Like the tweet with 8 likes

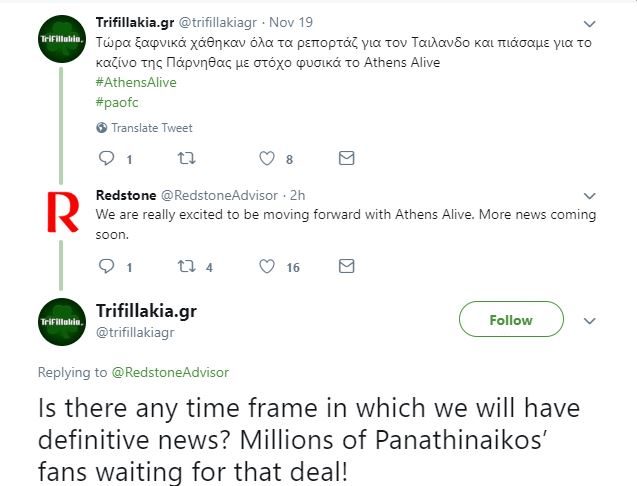click(x=267, y=158)
